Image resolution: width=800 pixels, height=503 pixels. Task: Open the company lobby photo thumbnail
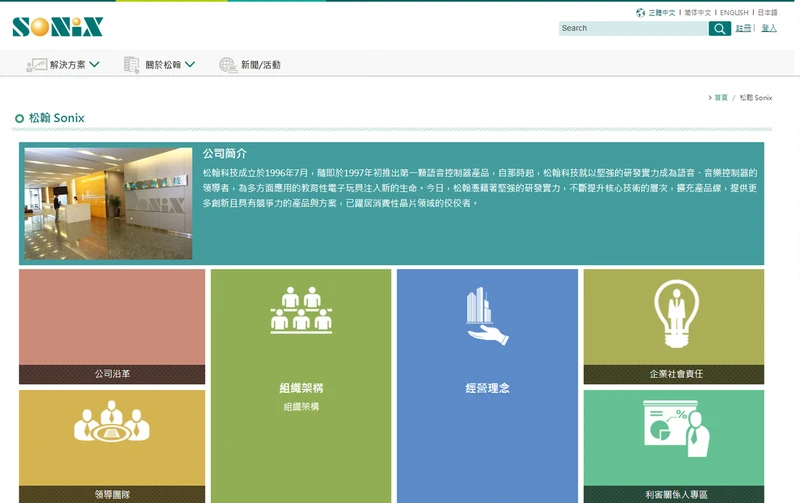coord(108,204)
